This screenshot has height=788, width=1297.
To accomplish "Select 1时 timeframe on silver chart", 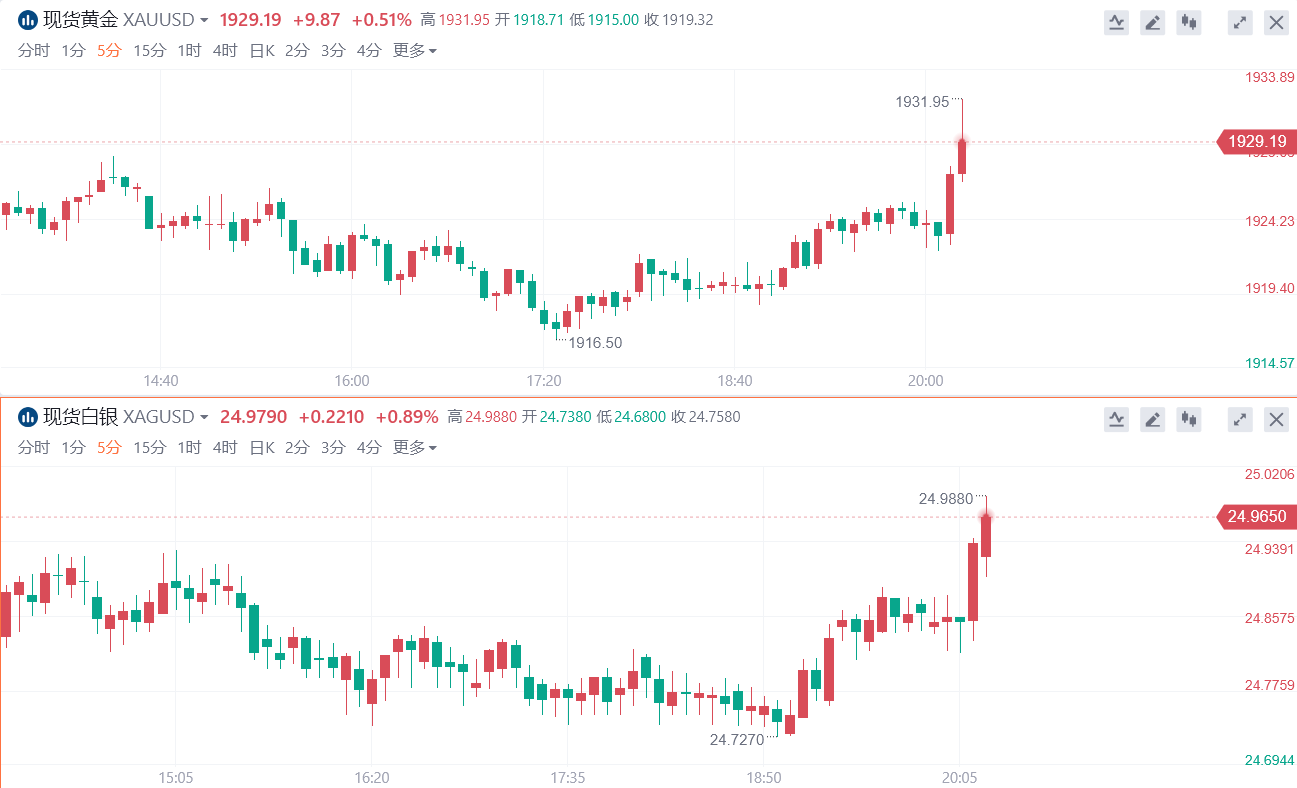I will pyautogui.click(x=189, y=448).
